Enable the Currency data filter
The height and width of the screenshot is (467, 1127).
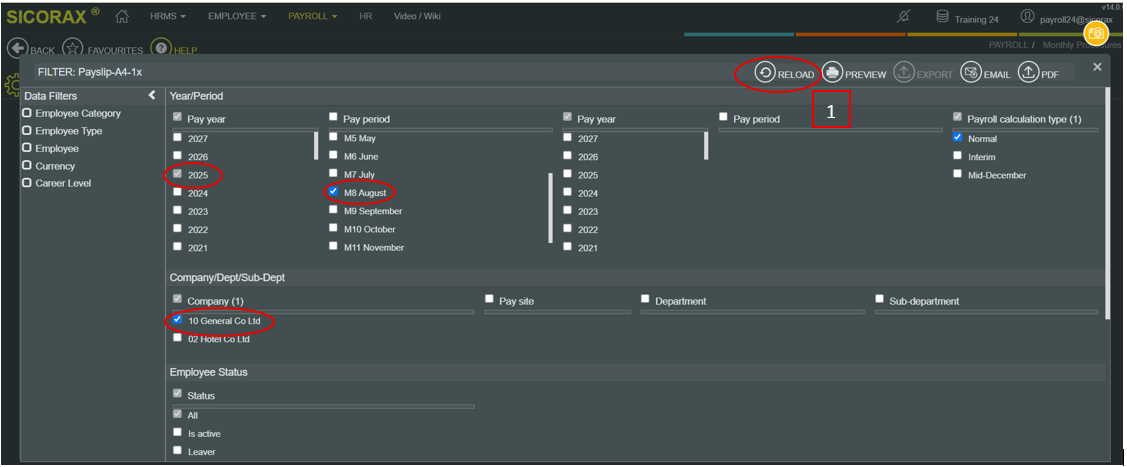tap(27, 165)
